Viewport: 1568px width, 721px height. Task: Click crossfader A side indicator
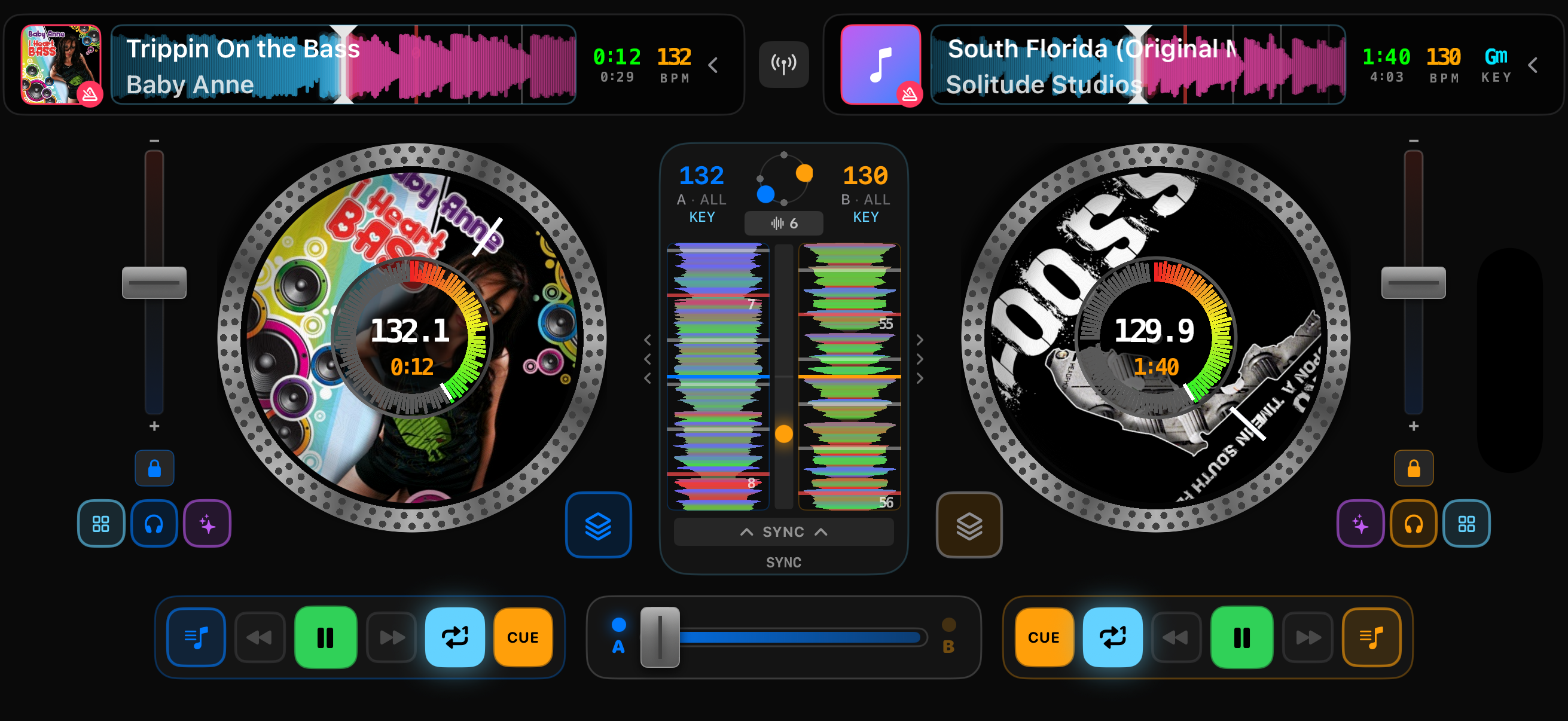click(618, 636)
